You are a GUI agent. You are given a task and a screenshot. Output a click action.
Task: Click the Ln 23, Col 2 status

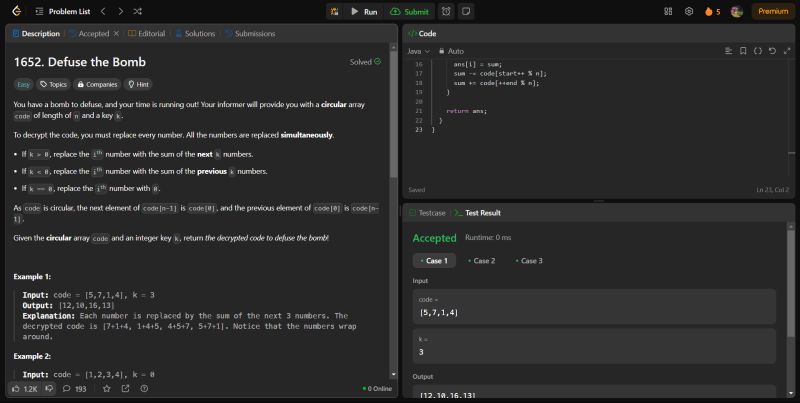(772, 190)
